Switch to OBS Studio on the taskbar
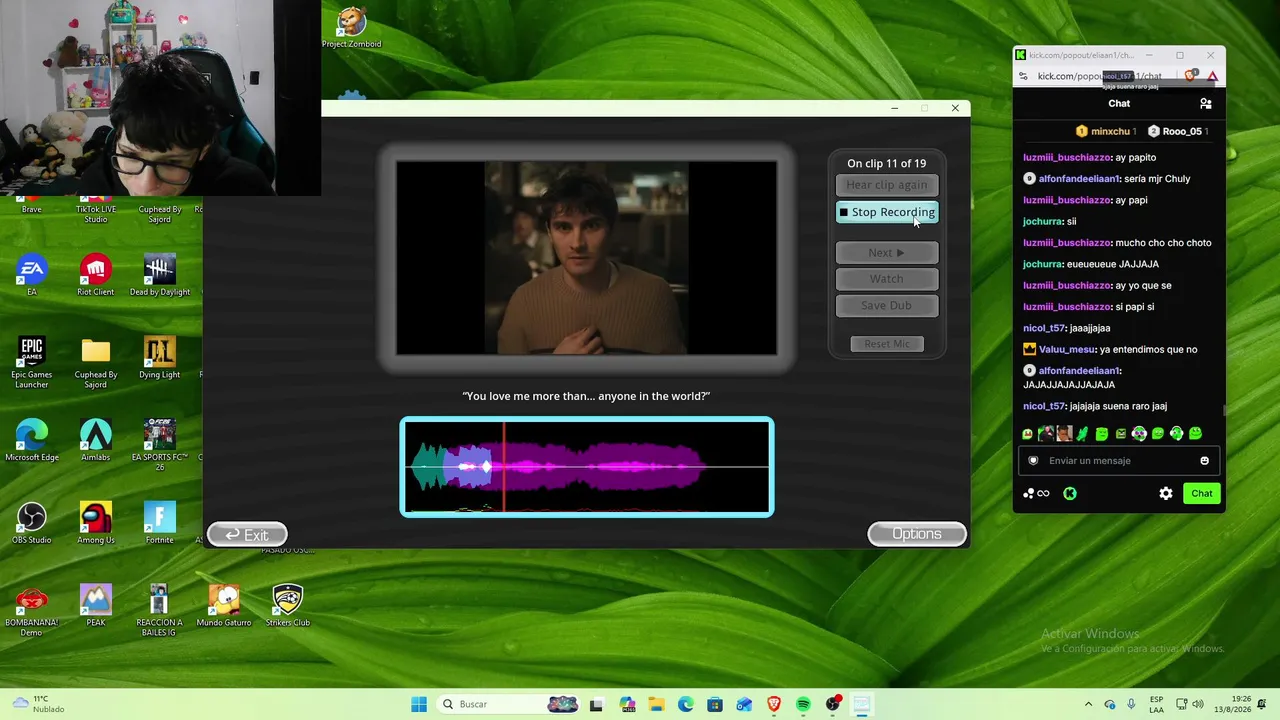Screen dimensions: 1280x720 [833, 704]
